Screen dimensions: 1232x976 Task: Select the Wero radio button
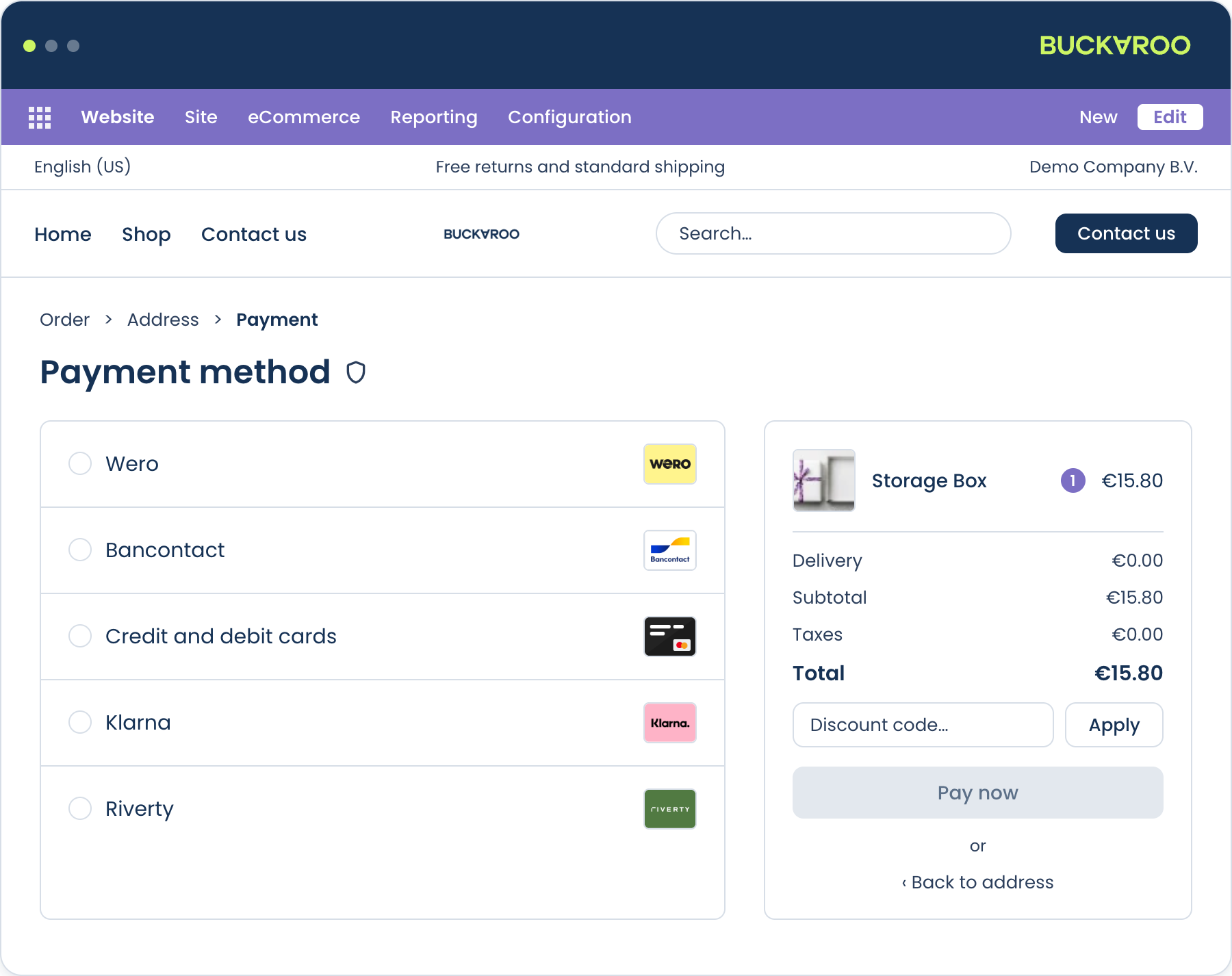(80, 463)
